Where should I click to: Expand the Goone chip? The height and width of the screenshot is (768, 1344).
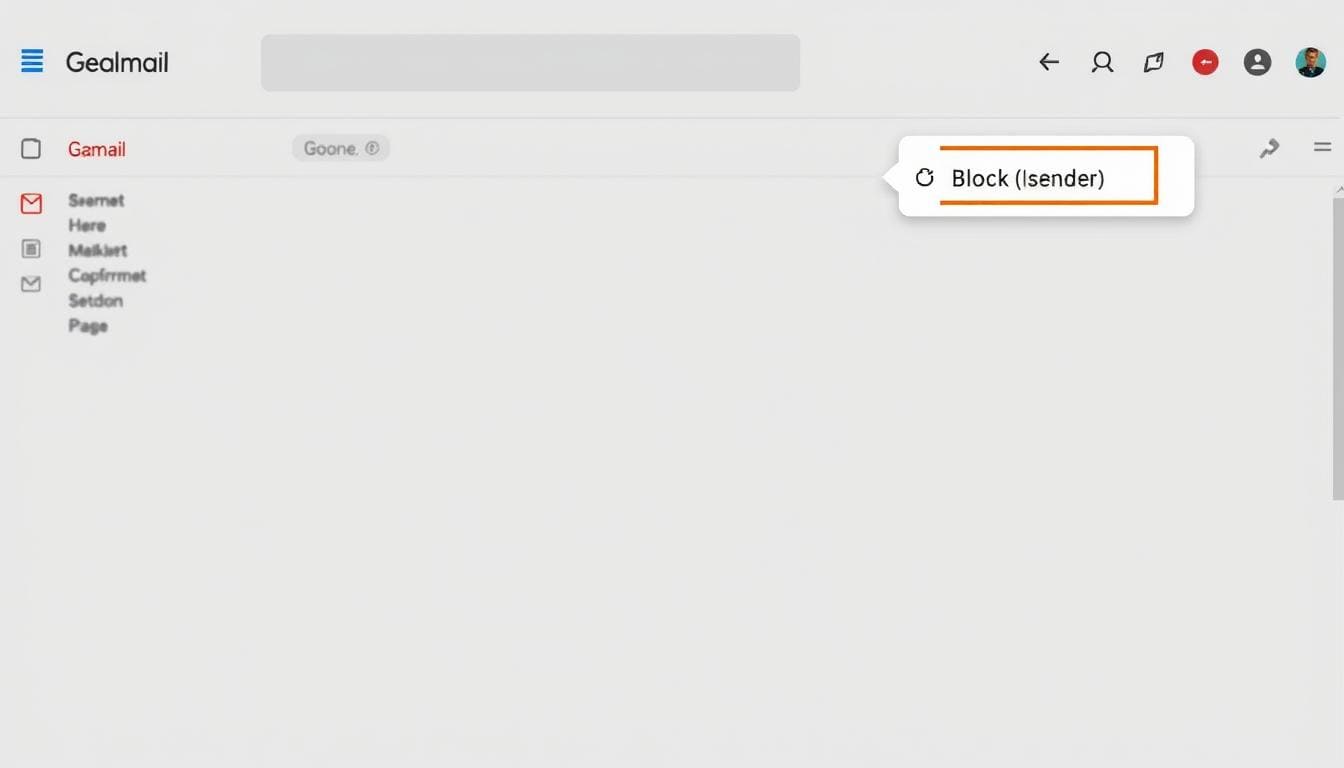coord(341,148)
